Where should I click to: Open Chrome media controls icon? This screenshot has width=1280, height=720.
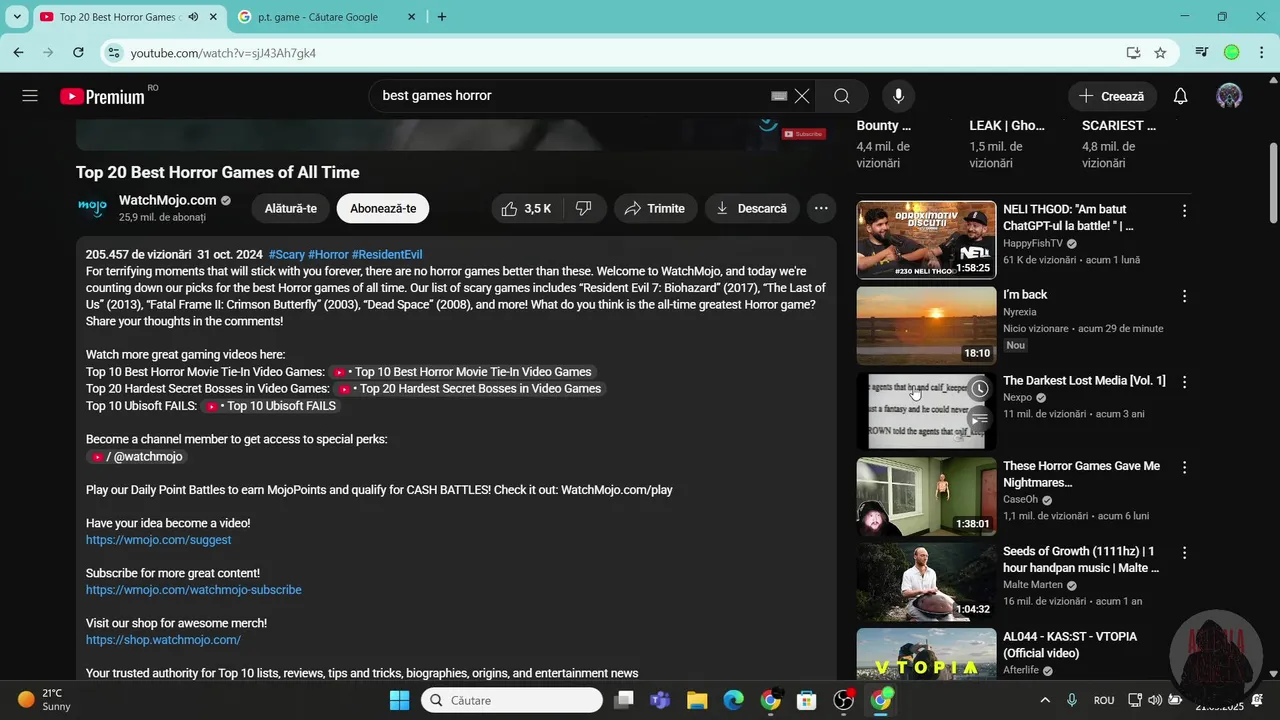(1202, 53)
